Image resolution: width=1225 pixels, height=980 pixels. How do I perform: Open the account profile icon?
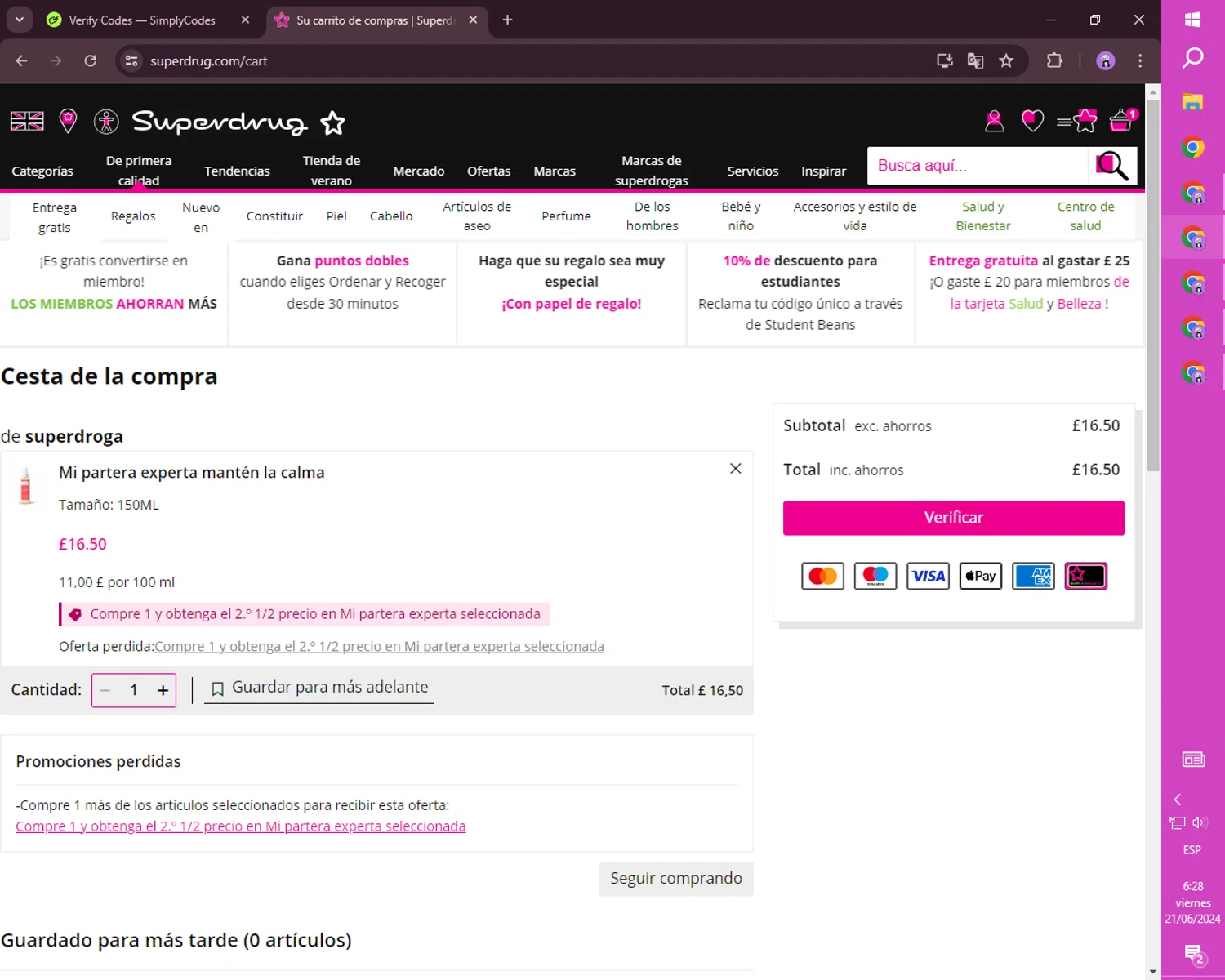pyautogui.click(x=994, y=121)
